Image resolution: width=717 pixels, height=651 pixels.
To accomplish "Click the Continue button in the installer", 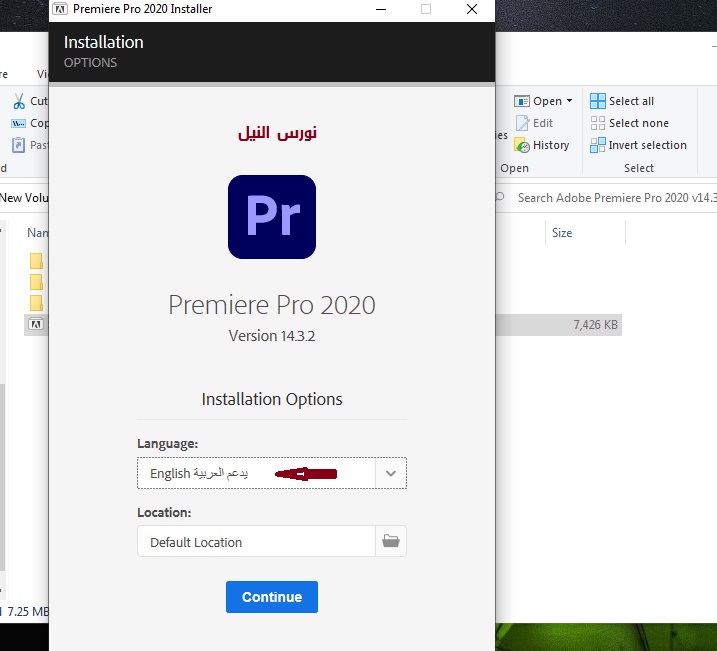I will click(272, 597).
